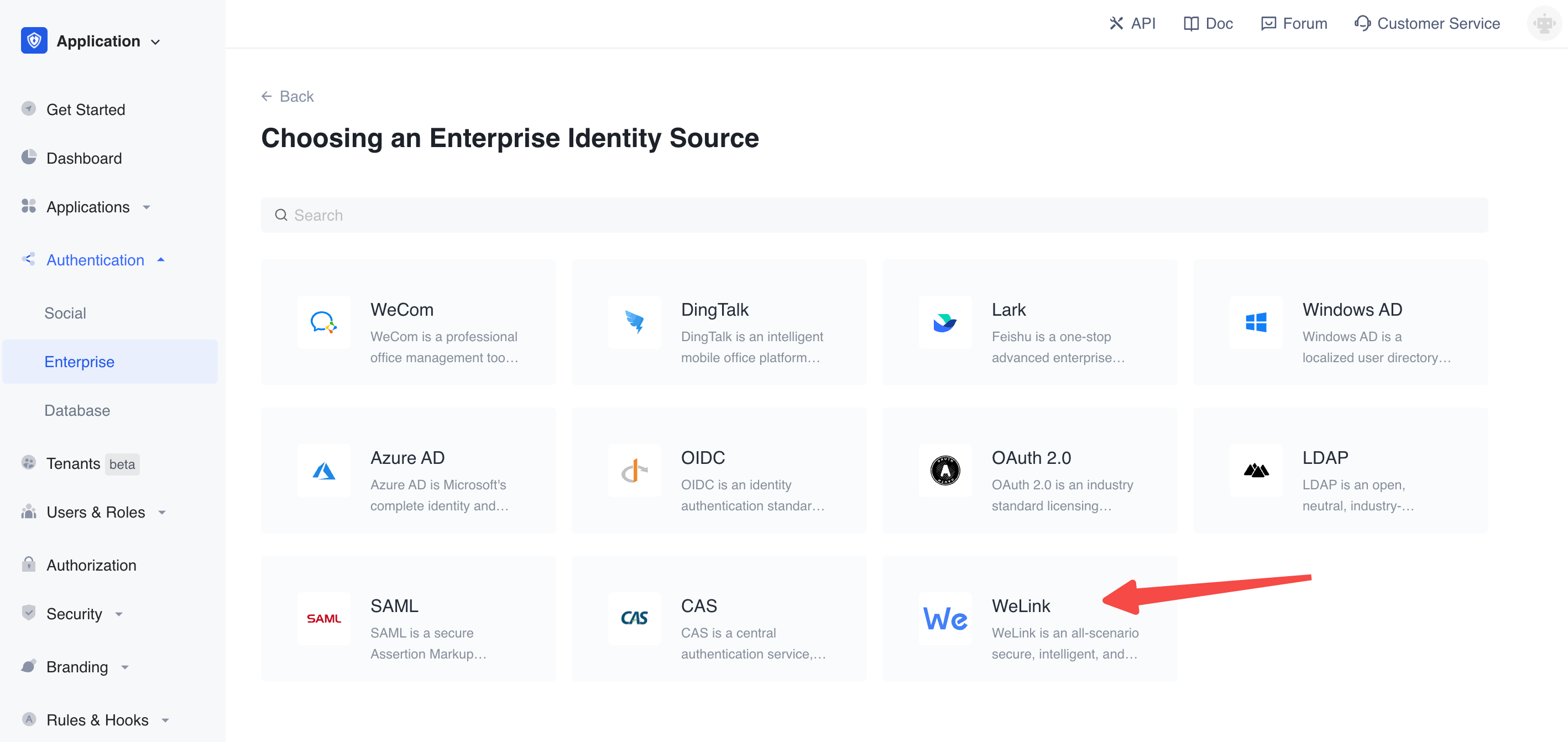Click the OIDC OpenID logo icon
The image size is (1568, 742).
pos(634,471)
